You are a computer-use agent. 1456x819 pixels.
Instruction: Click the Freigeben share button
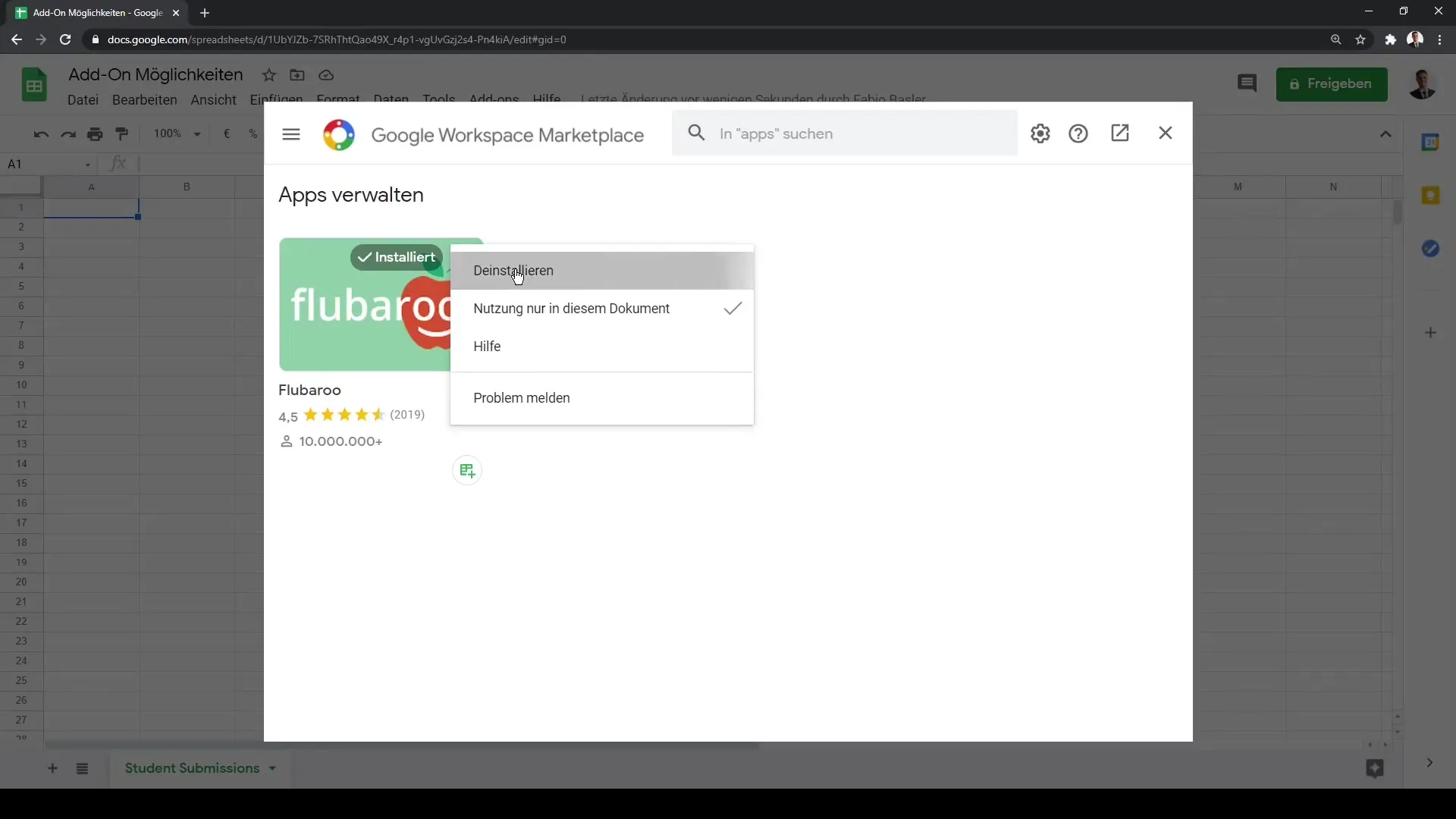[x=1332, y=84]
